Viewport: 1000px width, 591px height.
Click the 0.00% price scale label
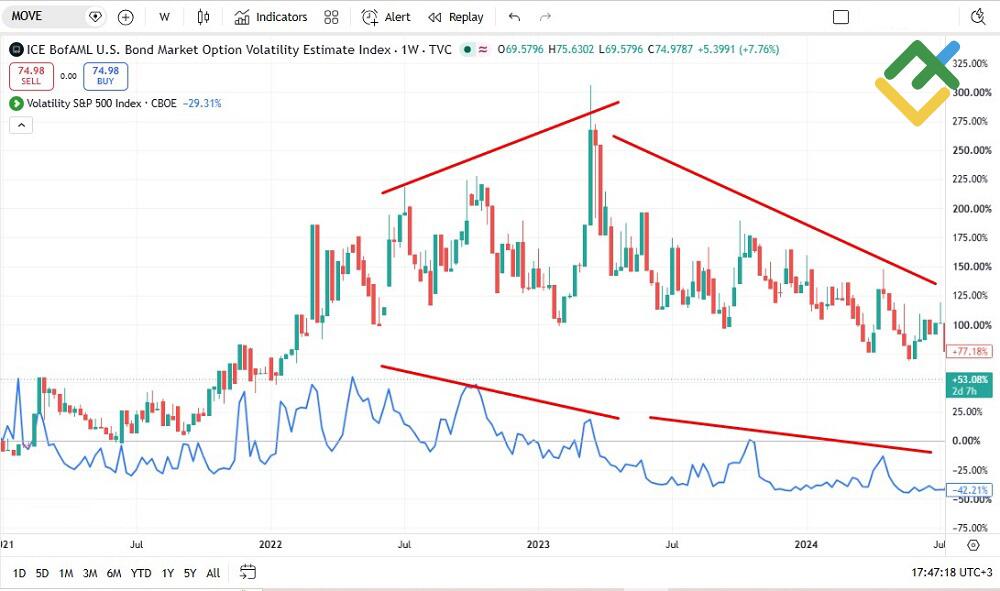[x=966, y=441]
